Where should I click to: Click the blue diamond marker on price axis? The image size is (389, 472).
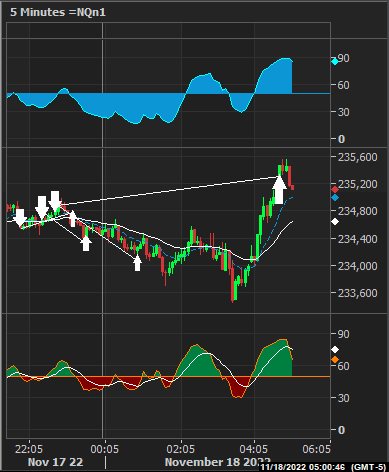click(335, 198)
